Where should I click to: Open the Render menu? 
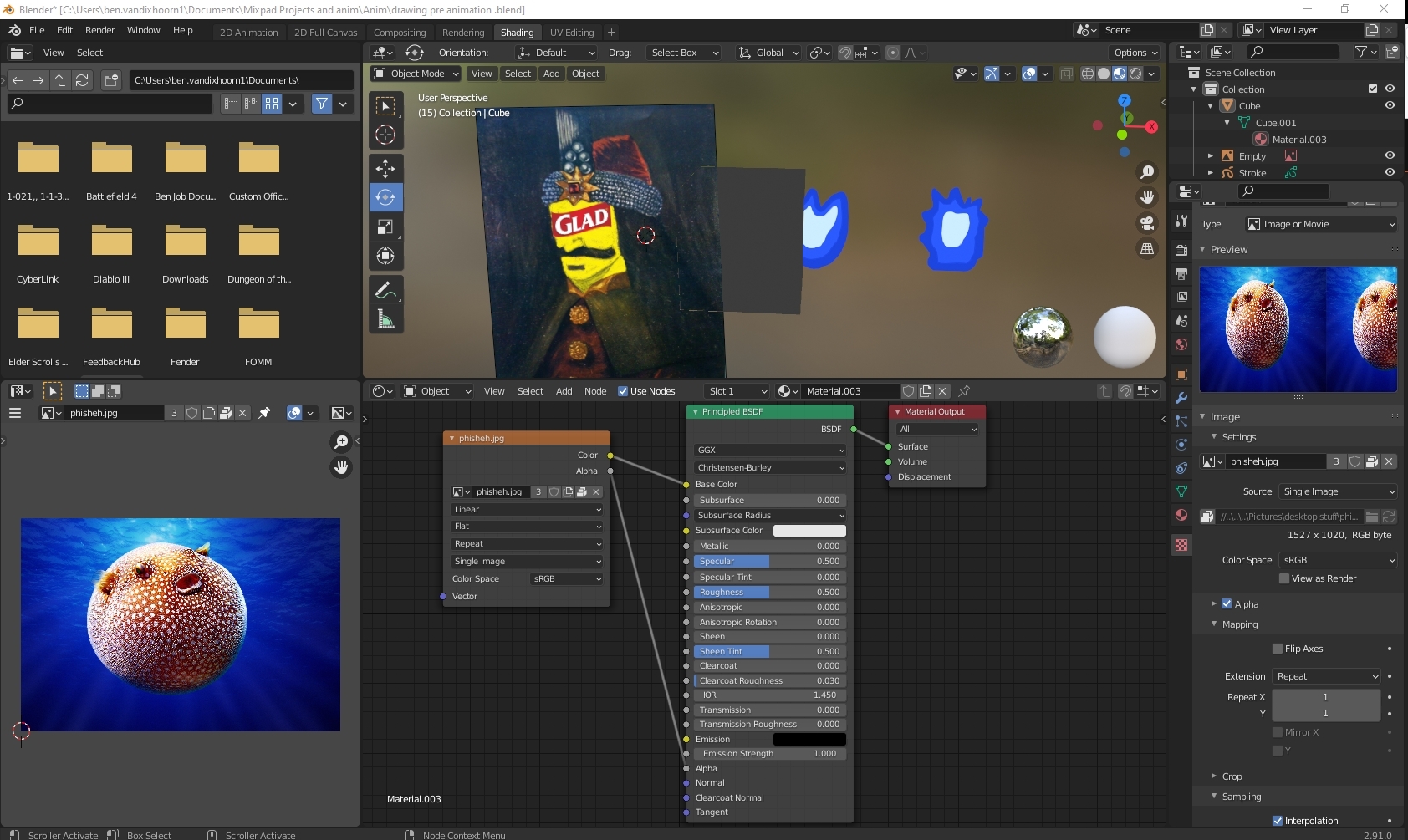coord(99,30)
